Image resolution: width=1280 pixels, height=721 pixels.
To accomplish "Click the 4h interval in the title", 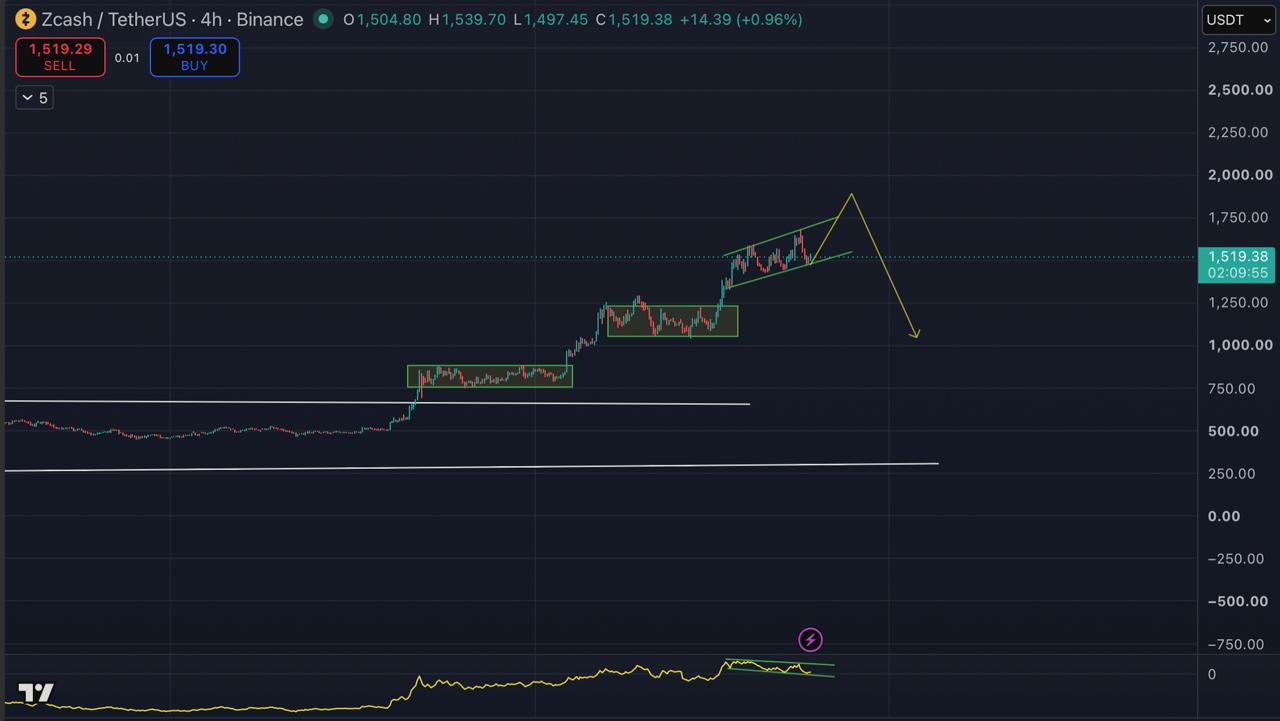I will pyautogui.click(x=211, y=19).
